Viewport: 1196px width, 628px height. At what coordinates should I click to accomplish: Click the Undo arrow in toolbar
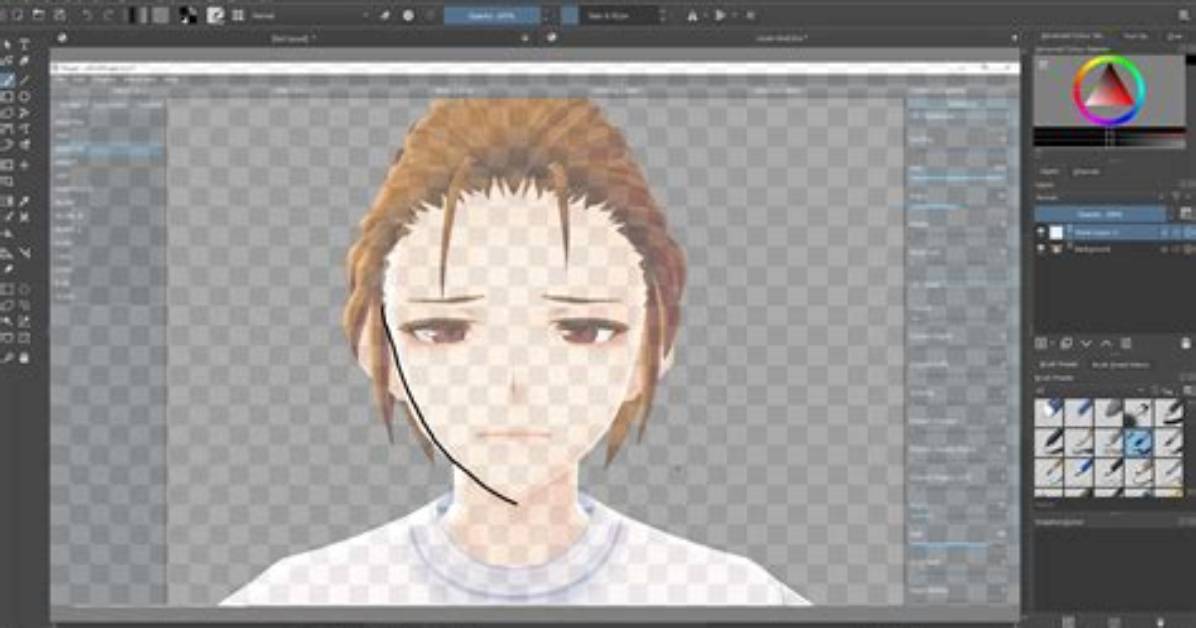pyautogui.click(x=87, y=14)
